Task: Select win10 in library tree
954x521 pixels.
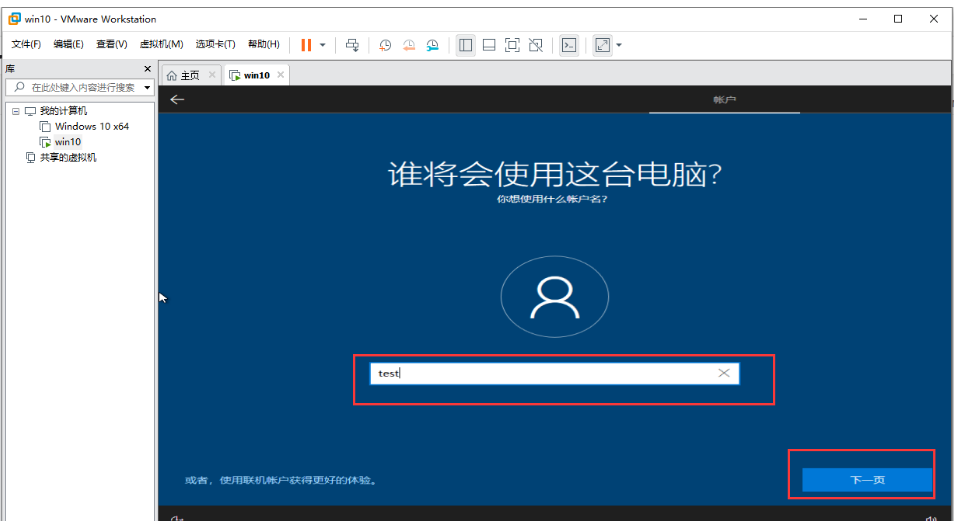Action: click(68, 142)
